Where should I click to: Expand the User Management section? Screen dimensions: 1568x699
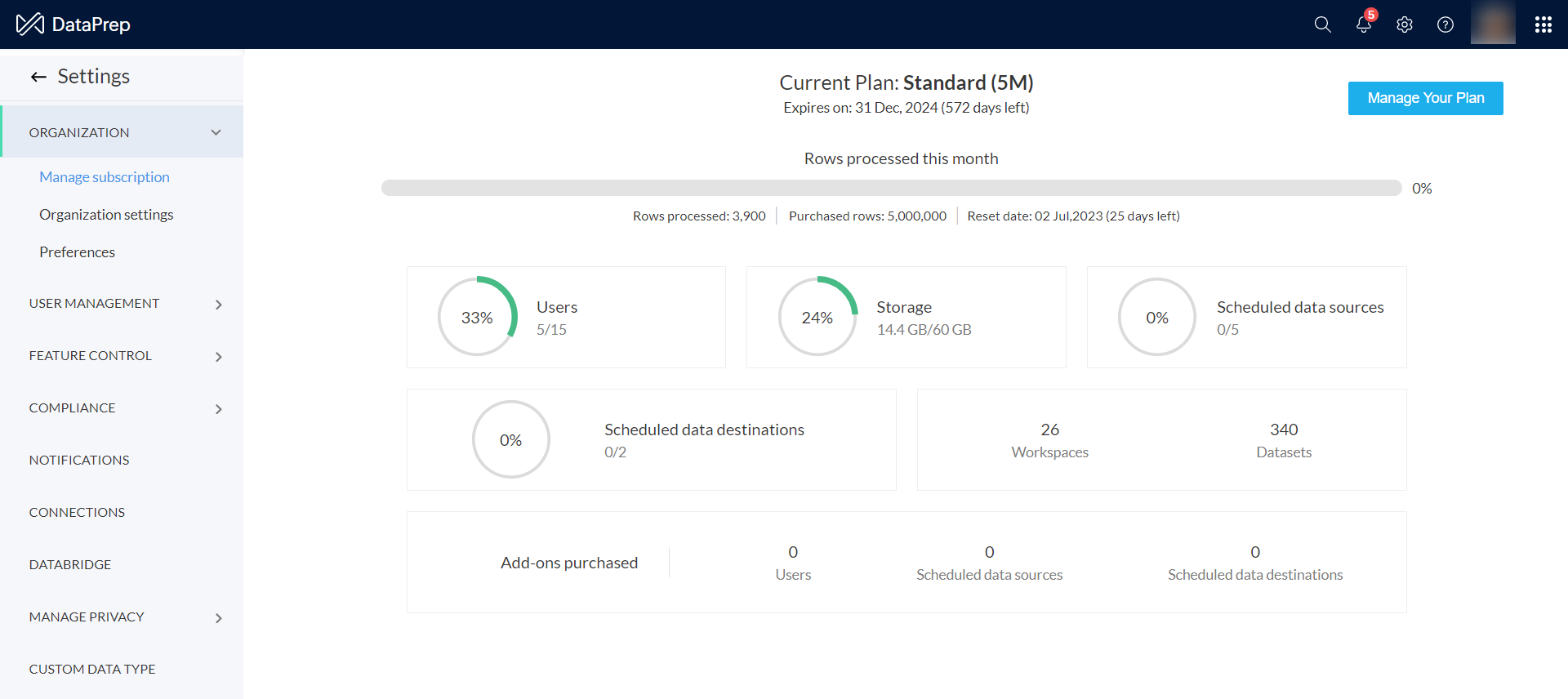[x=218, y=305]
